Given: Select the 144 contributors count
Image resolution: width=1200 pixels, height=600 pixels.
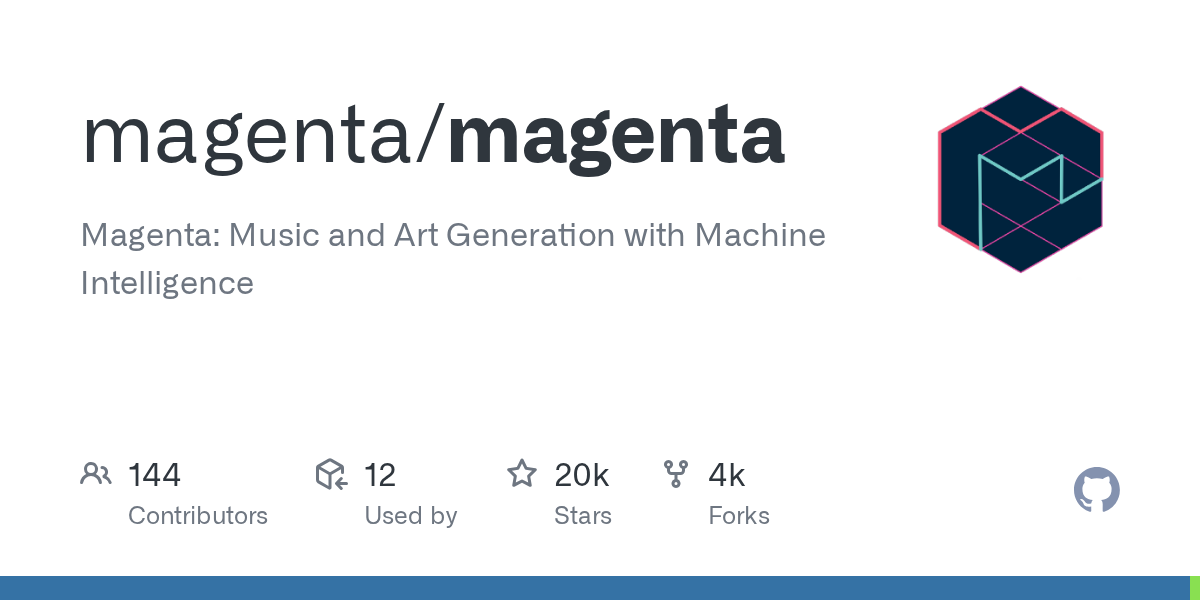Looking at the screenshot, I should pyautogui.click(x=154, y=475).
